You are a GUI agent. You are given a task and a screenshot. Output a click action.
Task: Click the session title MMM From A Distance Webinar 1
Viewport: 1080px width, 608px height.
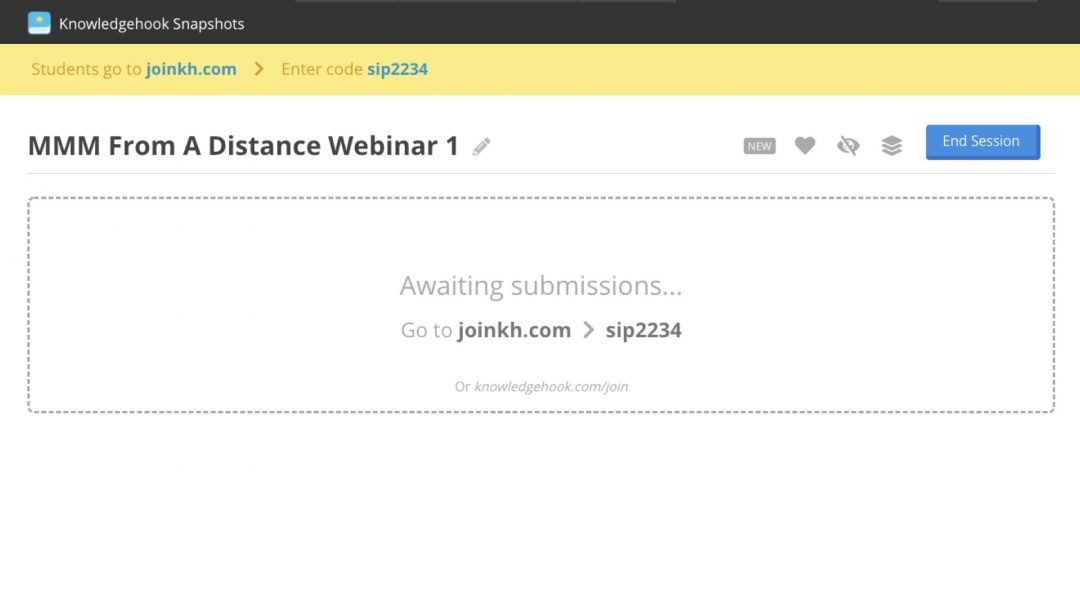point(243,146)
